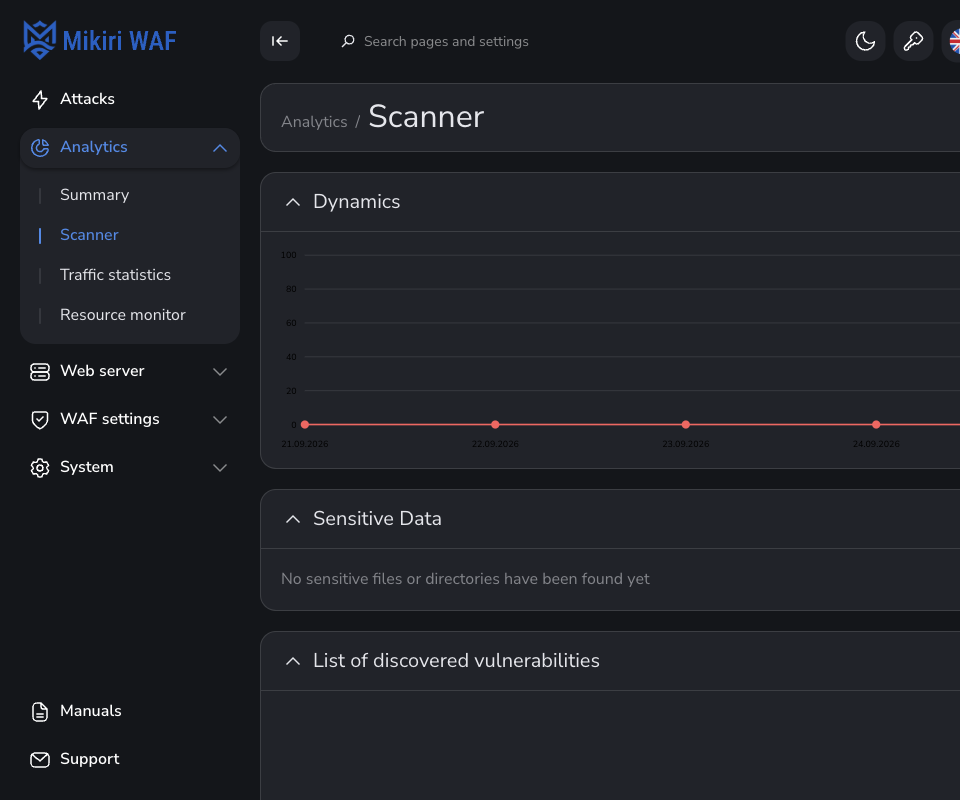960x800 pixels.
Task: Click the System gear icon
Action: (x=40, y=468)
